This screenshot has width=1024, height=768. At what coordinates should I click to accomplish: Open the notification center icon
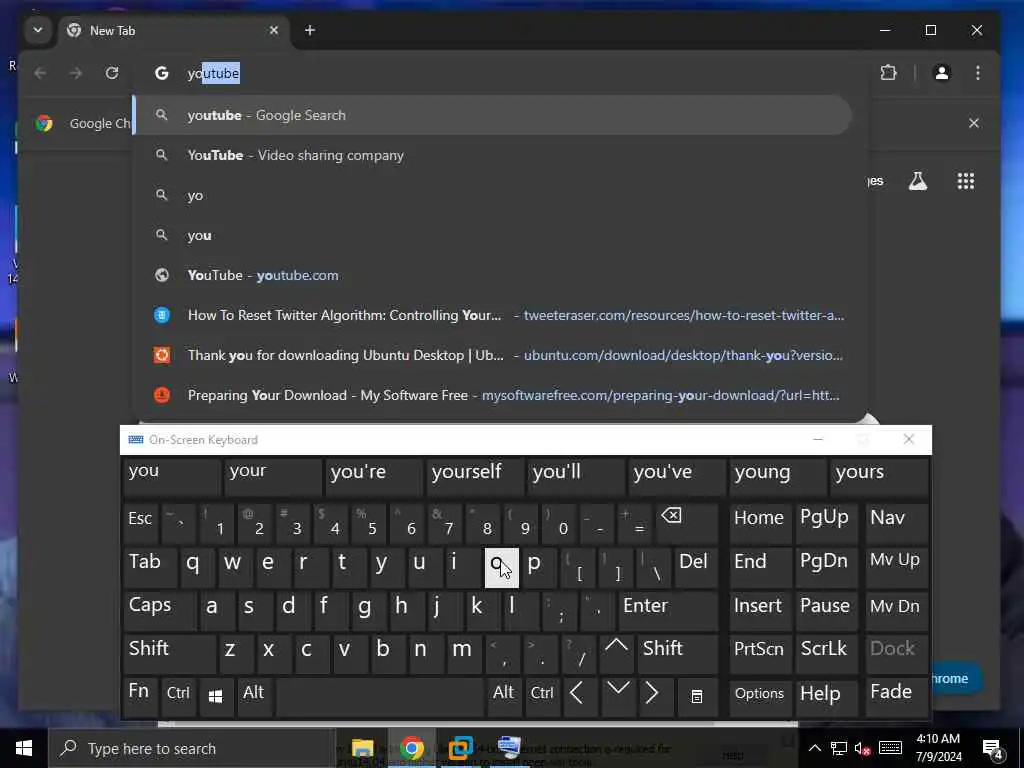pos(993,748)
